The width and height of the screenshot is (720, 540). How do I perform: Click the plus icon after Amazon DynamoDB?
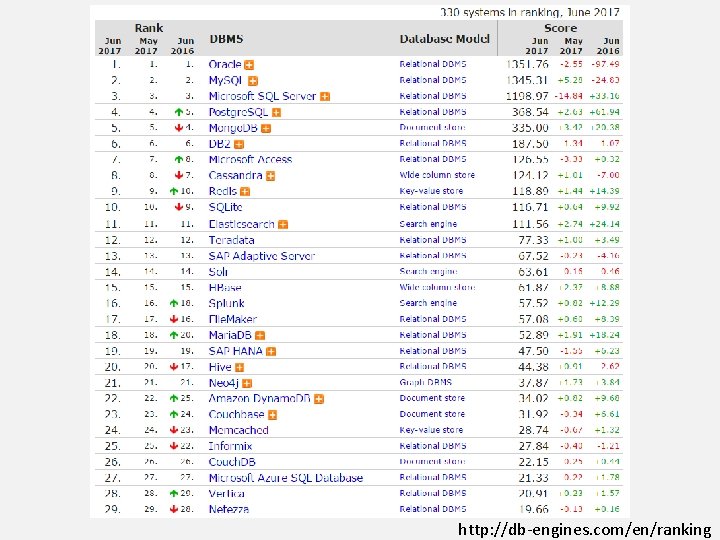pyautogui.click(x=319, y=399)
